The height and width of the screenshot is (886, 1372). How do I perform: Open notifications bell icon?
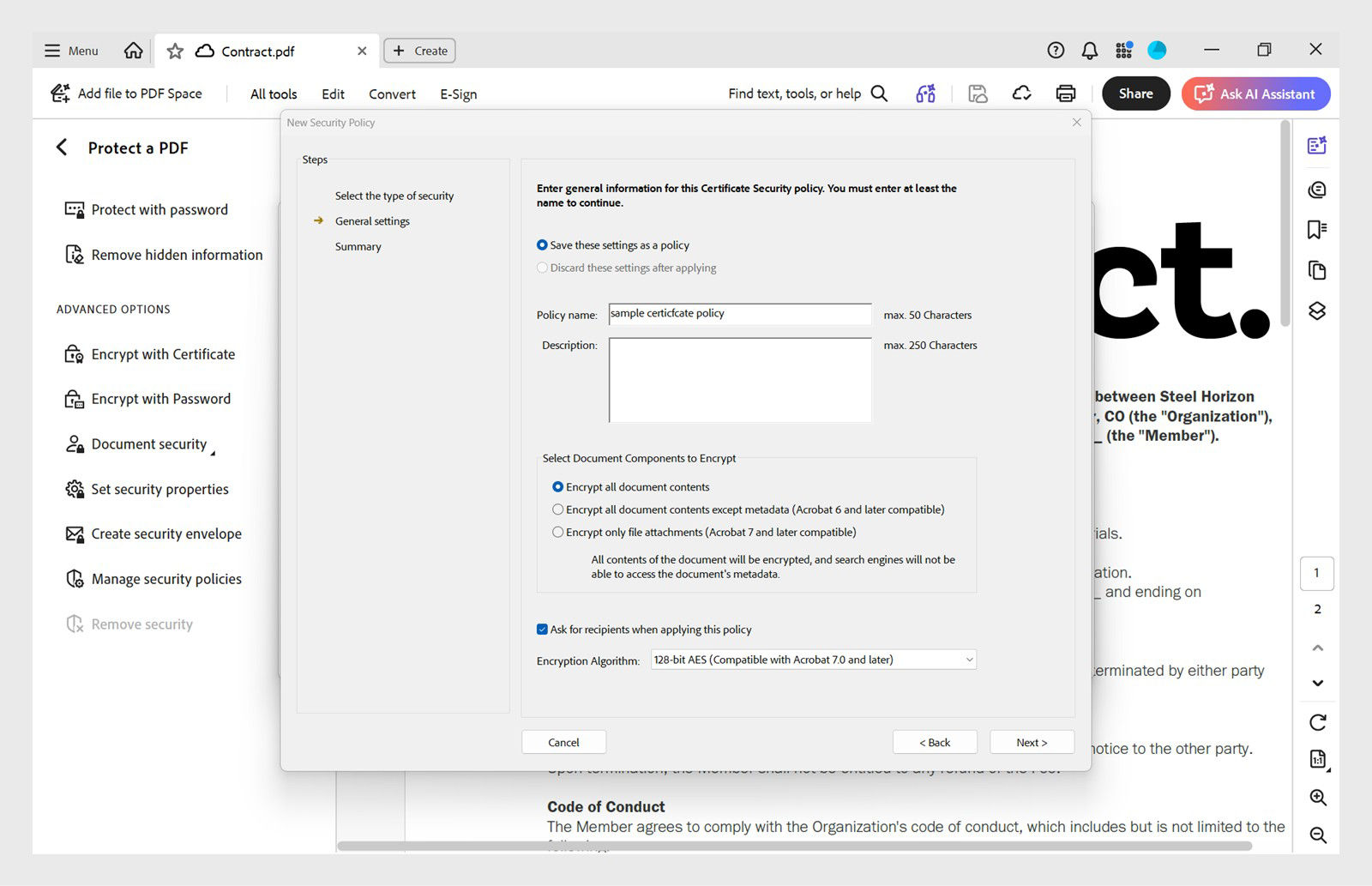click(1089, 51)
